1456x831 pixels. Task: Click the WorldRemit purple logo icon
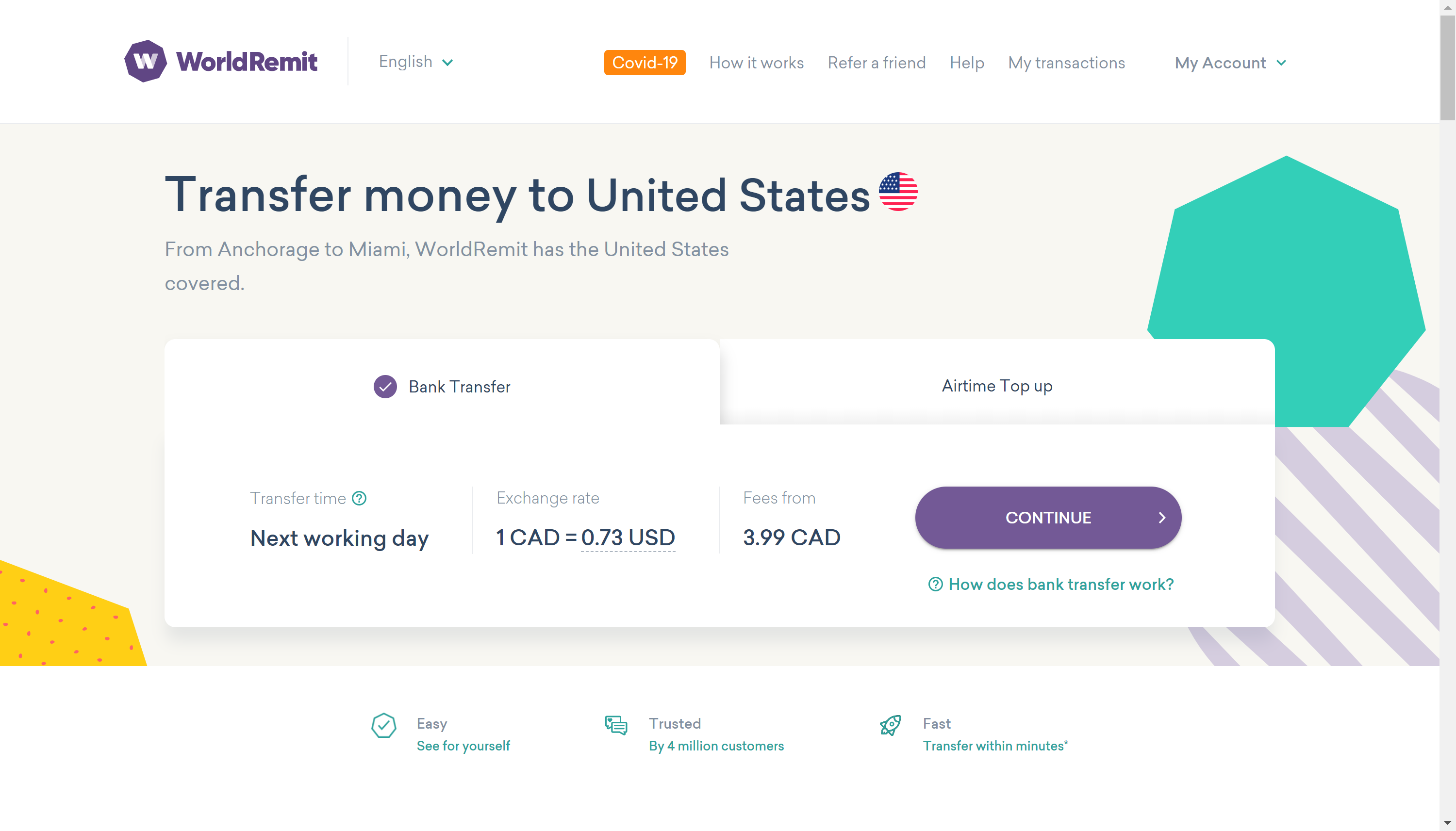pyautogui.click(x=146, y=61)
